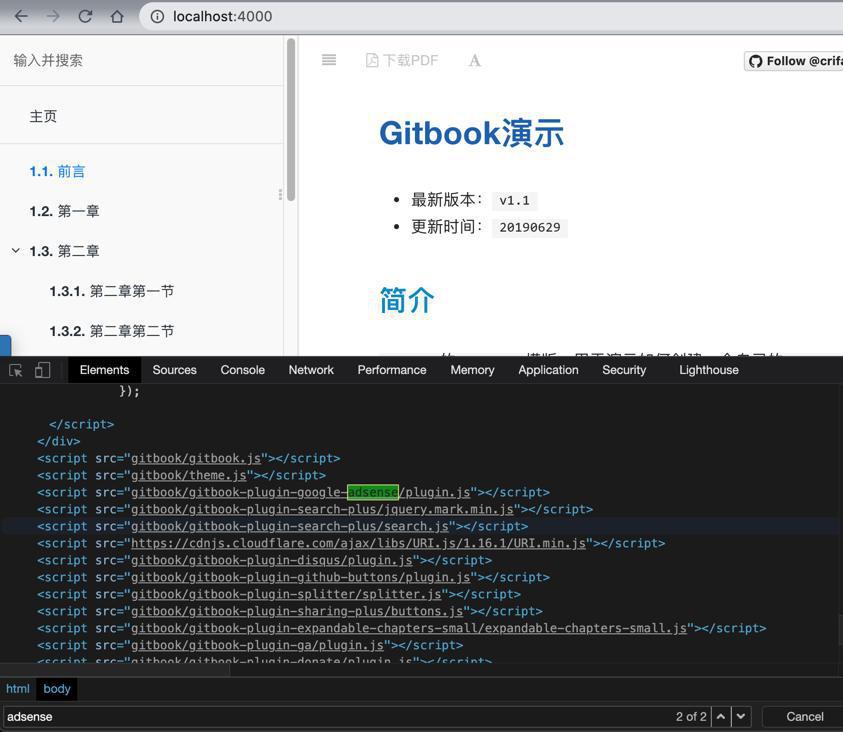Open the Console tab
Image resolution: width=843 pixels, height=732 pixels.
pyautogui.click(x=242, y=370)
